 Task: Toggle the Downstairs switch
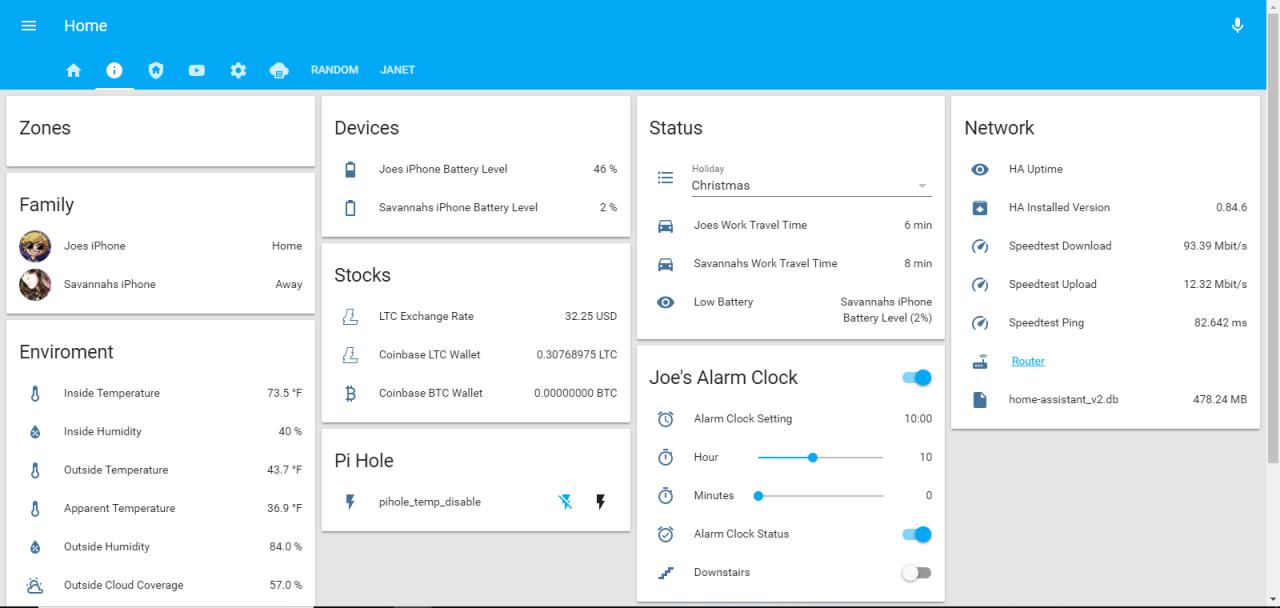coord(916,573)
